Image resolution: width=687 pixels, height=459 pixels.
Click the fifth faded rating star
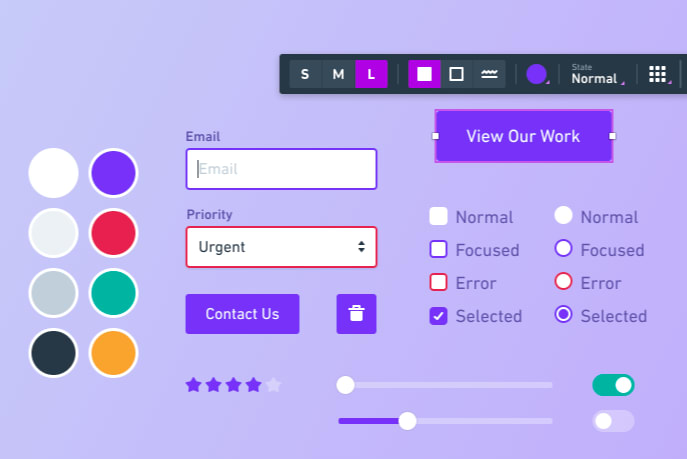coord(273,385)
